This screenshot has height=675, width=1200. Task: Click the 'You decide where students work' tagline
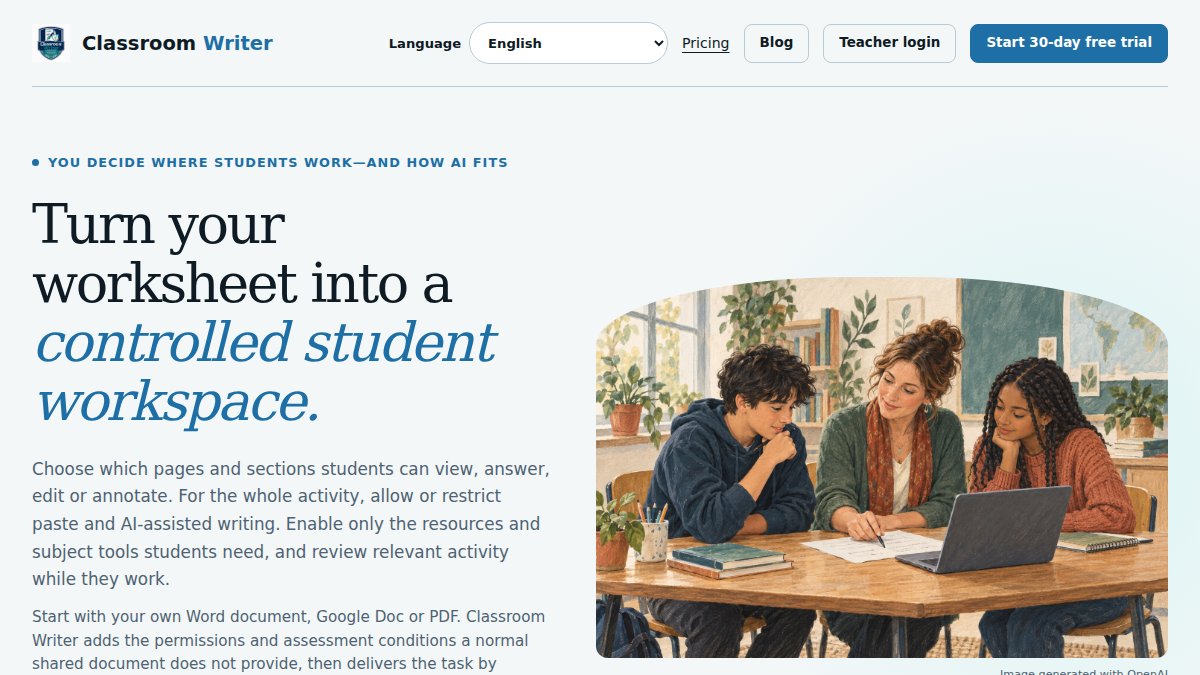click(x=270, y=162)
